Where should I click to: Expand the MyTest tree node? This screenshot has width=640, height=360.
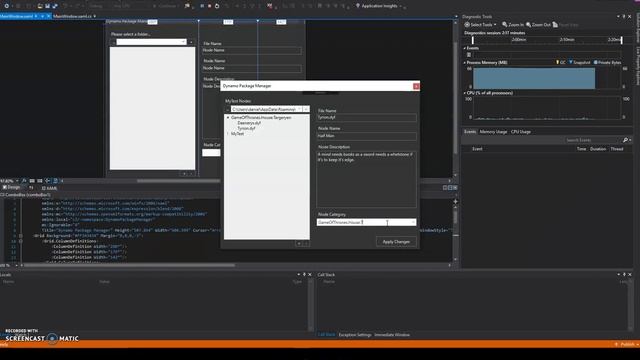pos(228,133)
